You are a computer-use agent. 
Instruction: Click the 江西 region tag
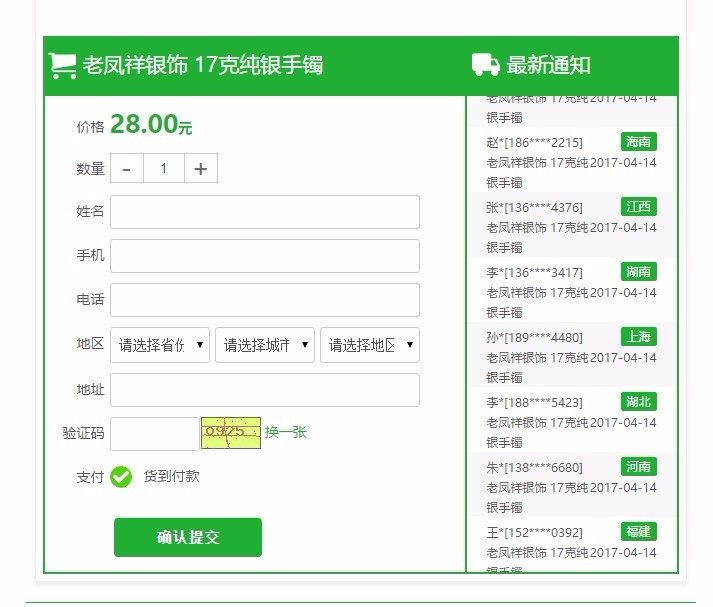[x=639, y=207]
